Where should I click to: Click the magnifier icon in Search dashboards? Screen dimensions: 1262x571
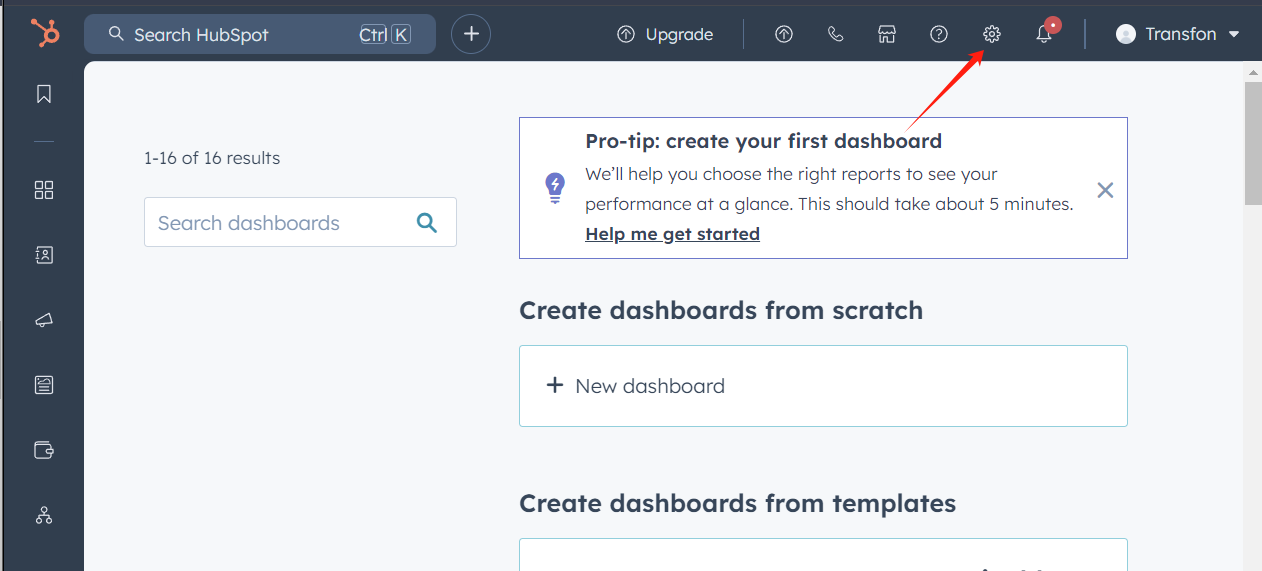pos(427,223)
